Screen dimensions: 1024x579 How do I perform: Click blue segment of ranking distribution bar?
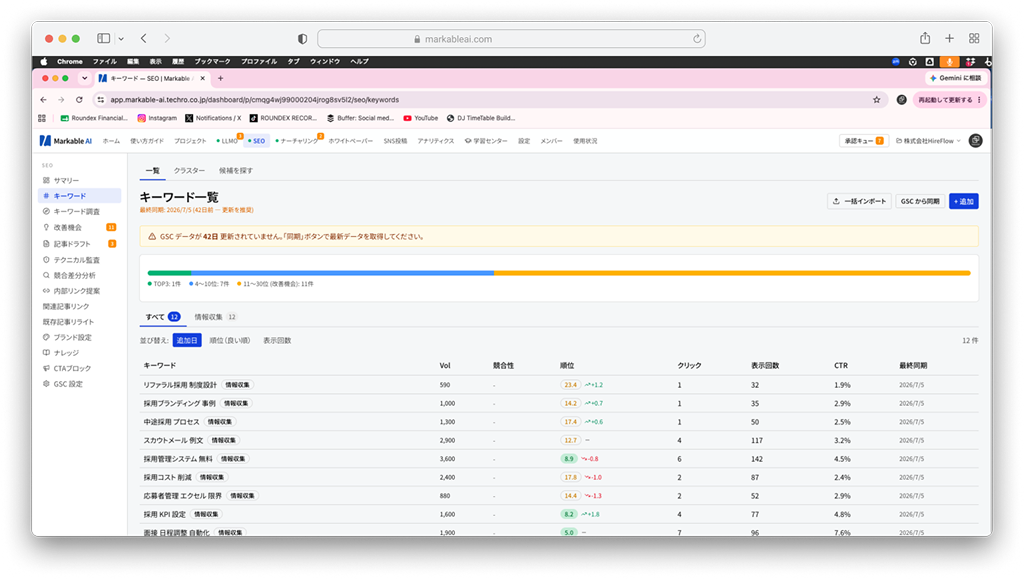(x=342, y=273)
